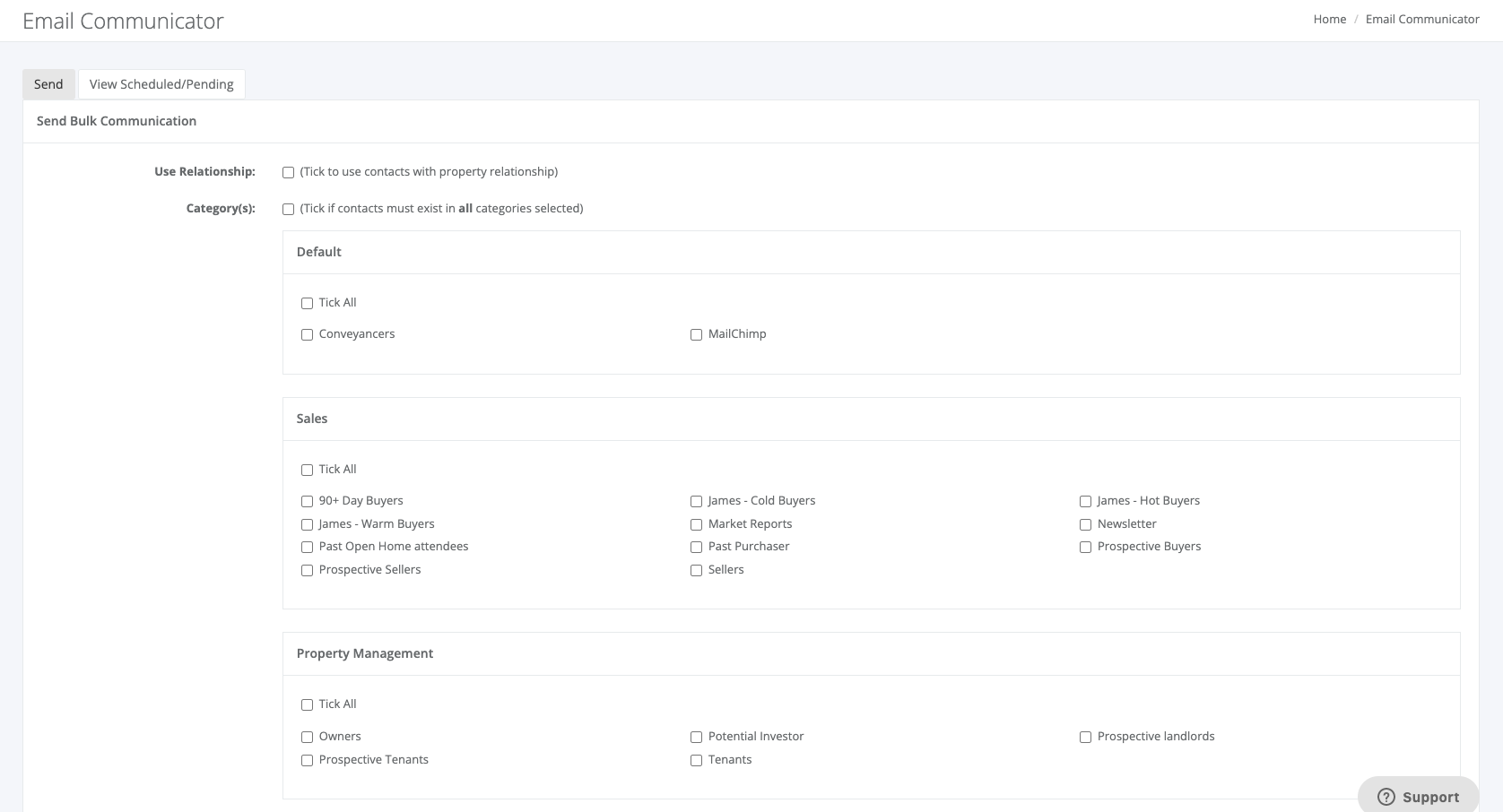Tick the Newsletter checkbox
The width and height of the screenshot is (1503, 812).
1085,524
